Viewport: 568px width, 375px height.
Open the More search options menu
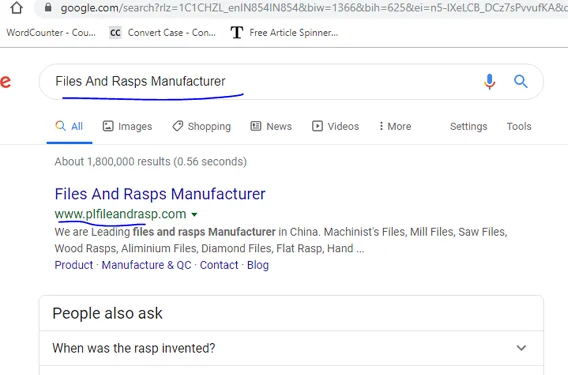(395, 126)
